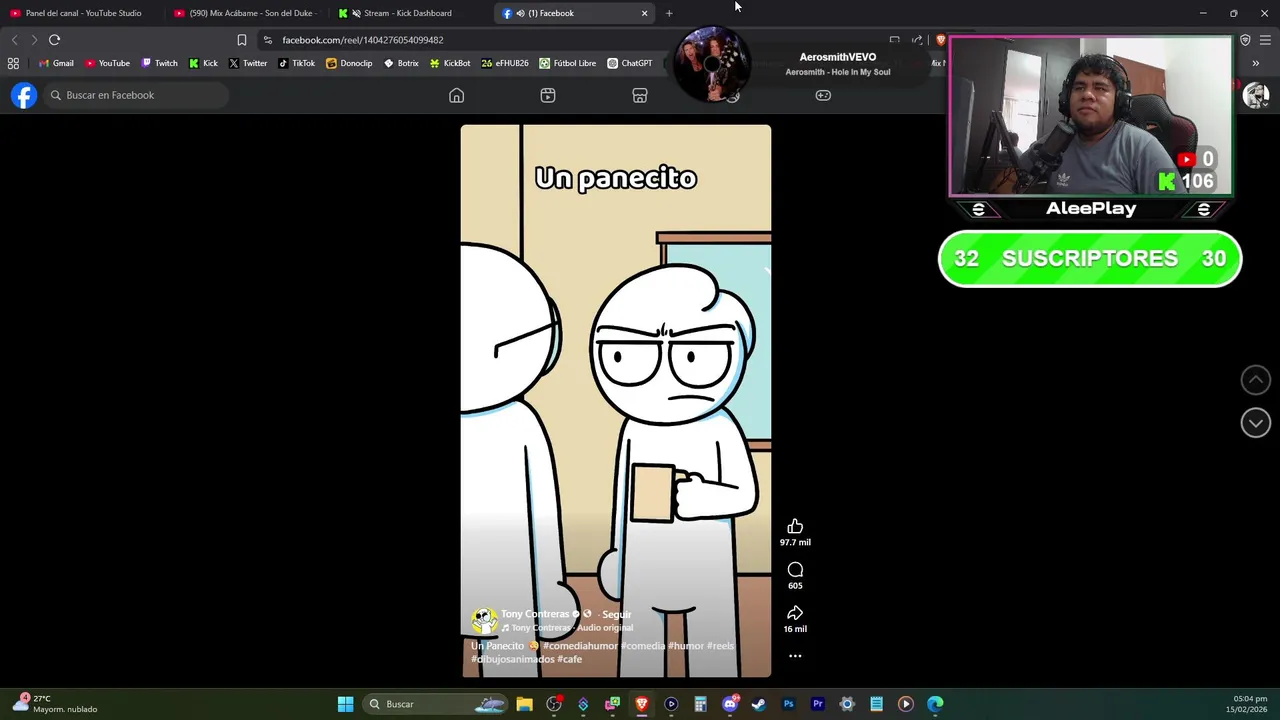Open the Tony Contreras Audio original link
Viewport: 1280px width, 720px height.
click(572, 628)
